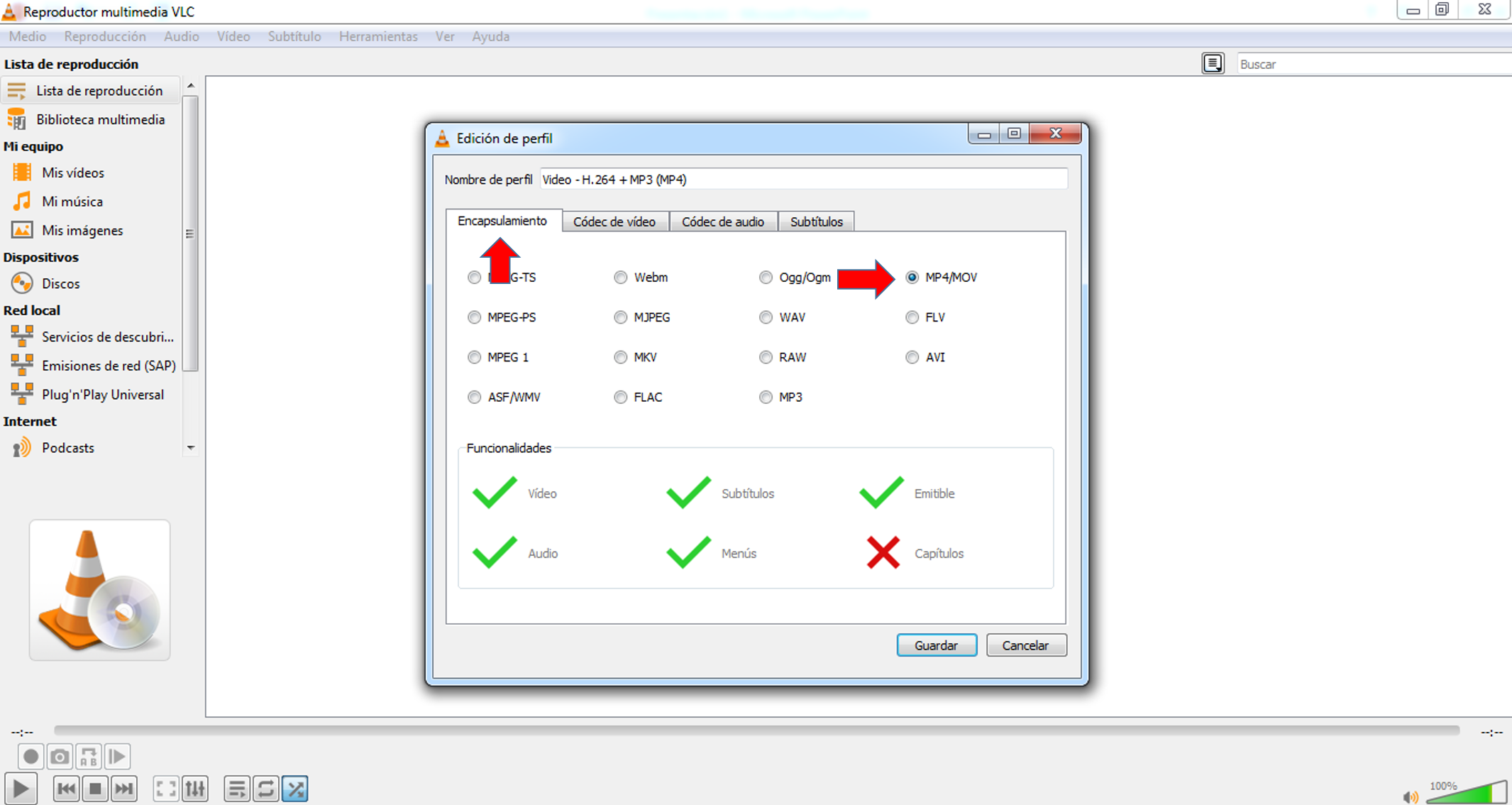Screen dimensions: 1512x805
Task: Click the Stop playback button
Action: (95, 788)
